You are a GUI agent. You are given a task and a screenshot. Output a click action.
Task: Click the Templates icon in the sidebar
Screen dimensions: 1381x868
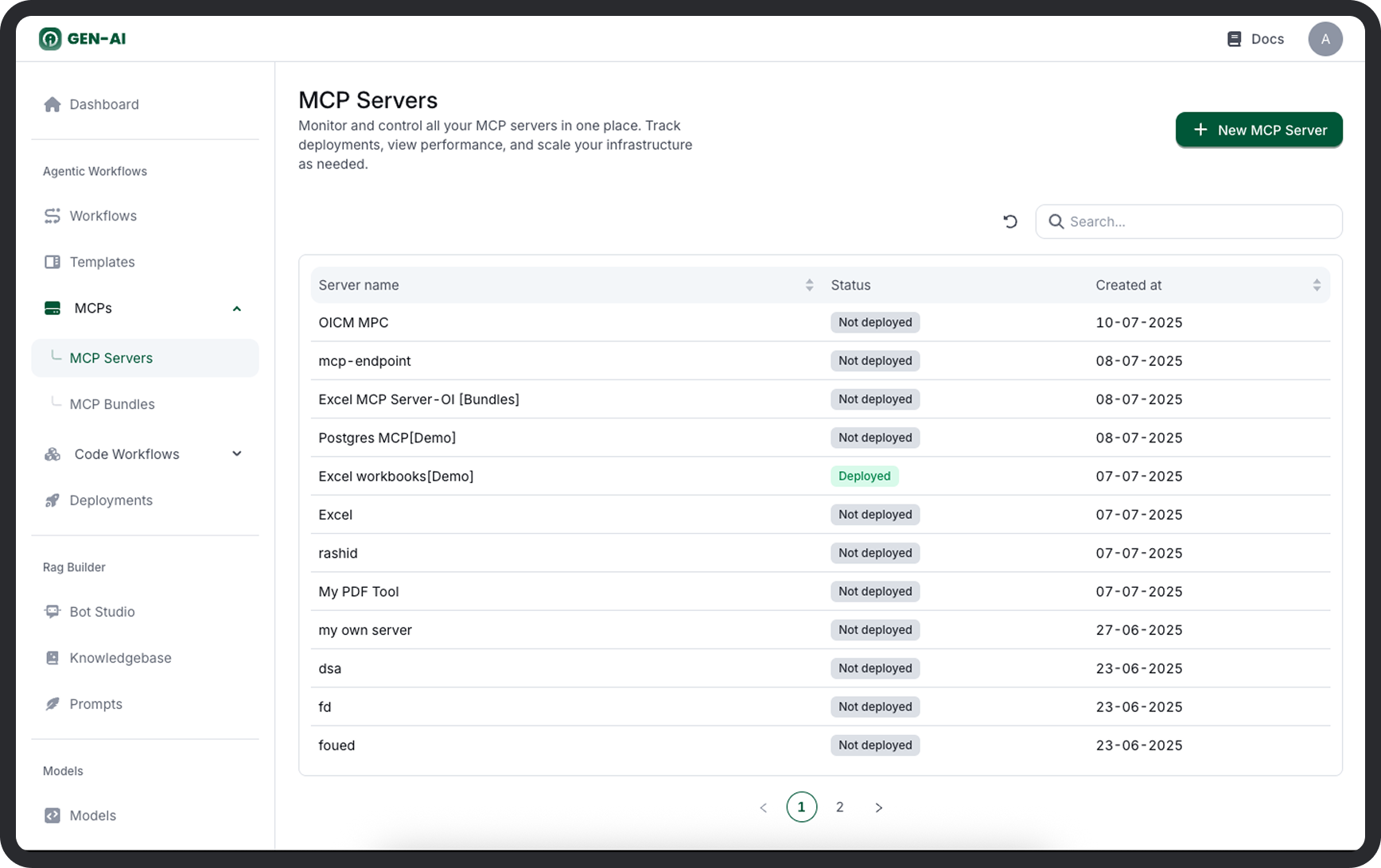tap(53, 262)
